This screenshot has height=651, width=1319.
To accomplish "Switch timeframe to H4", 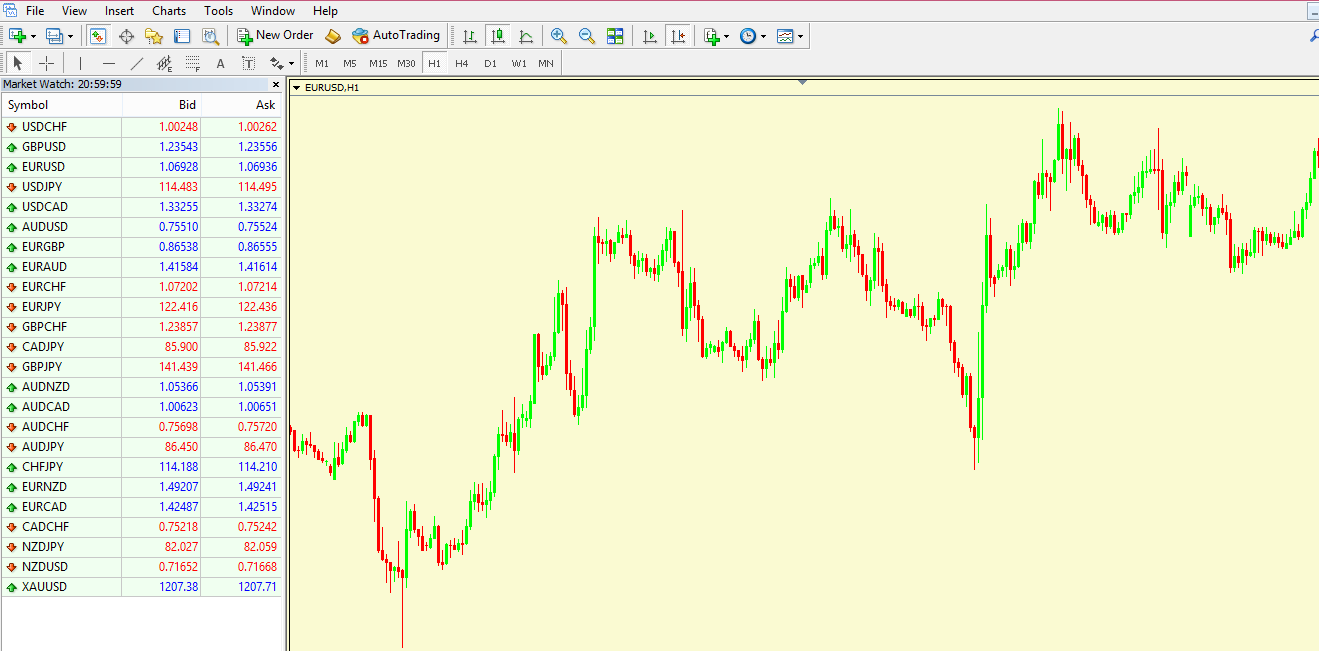I will [462, 62].
